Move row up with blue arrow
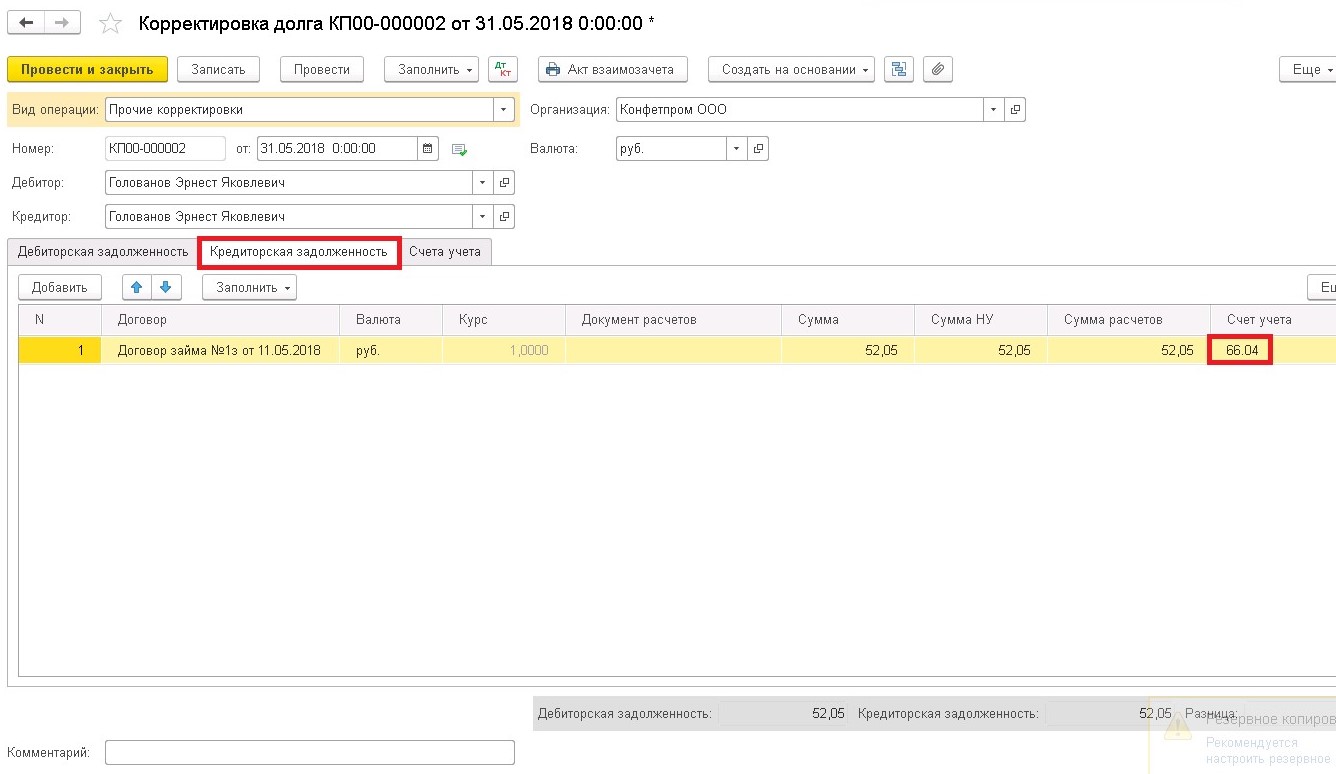Viewport: 1336px width, 774px height. click(137, 287)
